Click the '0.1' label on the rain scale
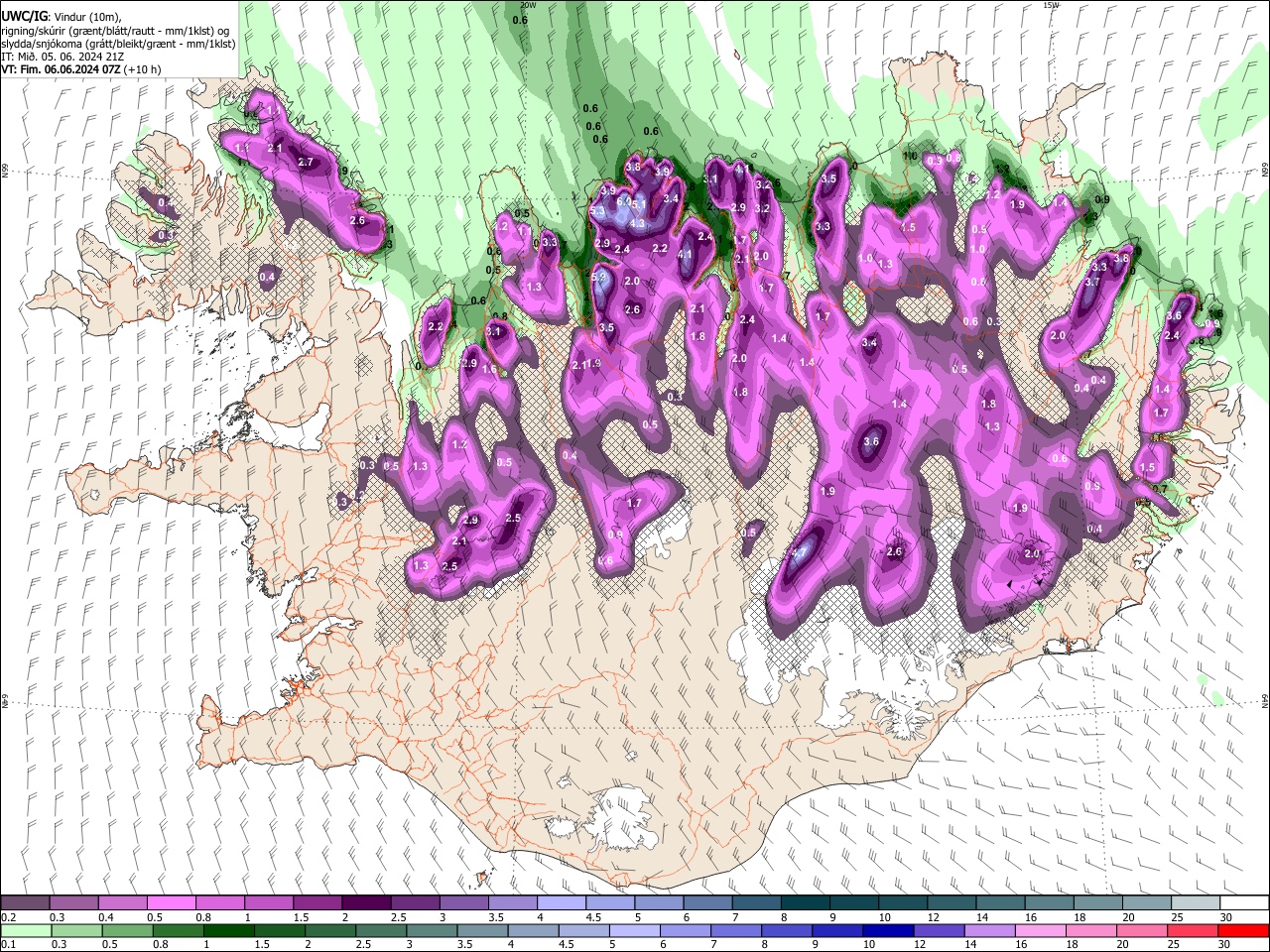This screenshot has width=1270, height=952. click(x=8, y=945)
